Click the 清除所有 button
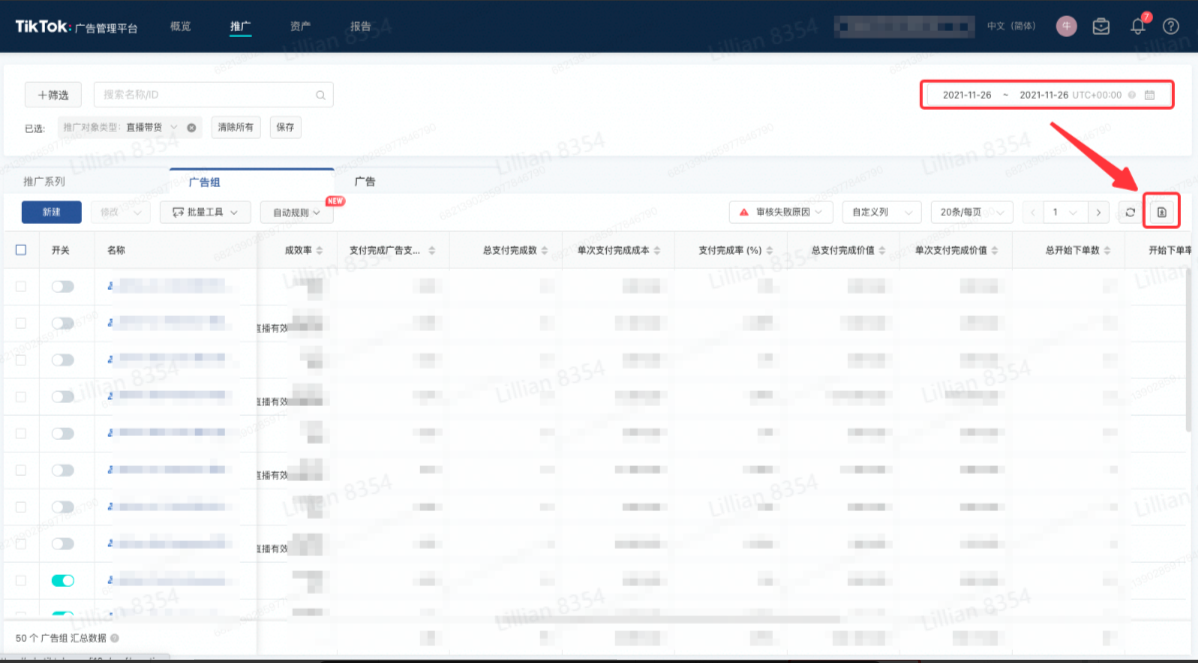The width and height of the screenshot is (1198, 663). coord(235,128)
